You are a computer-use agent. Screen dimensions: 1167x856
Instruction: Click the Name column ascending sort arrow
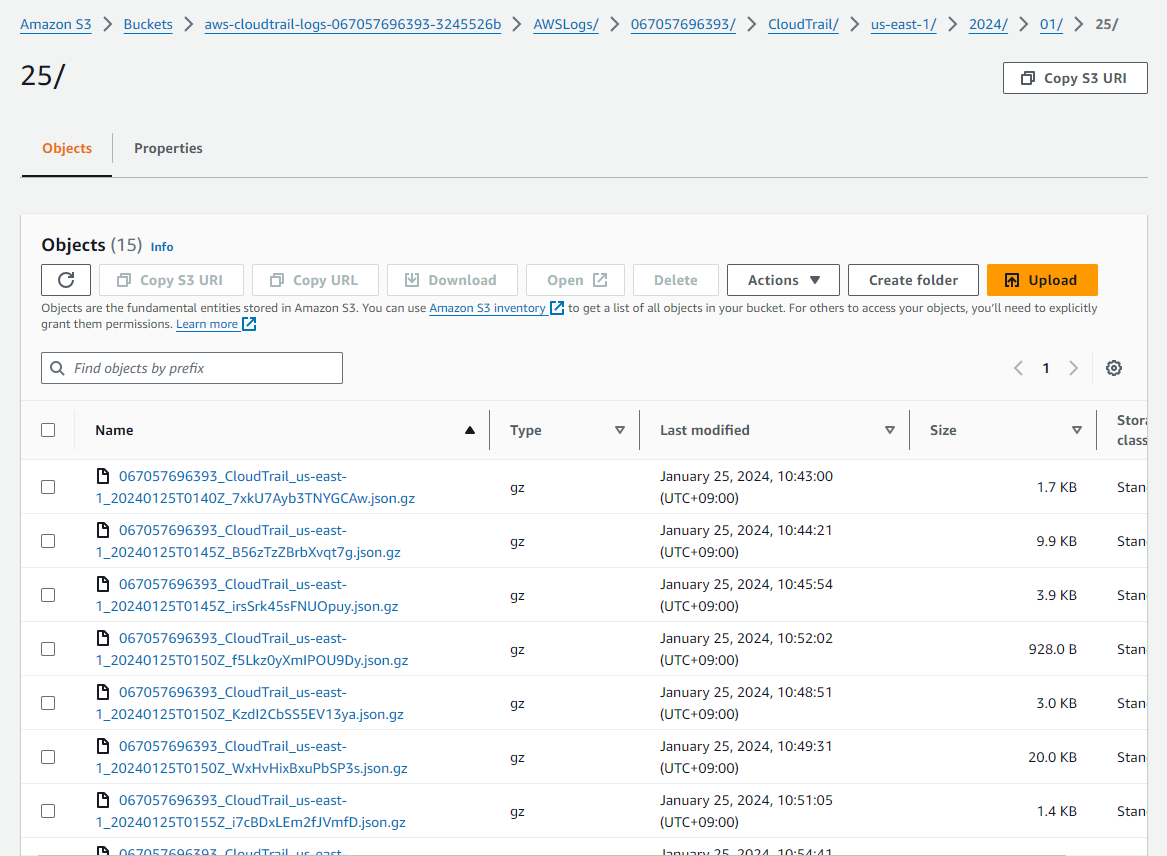[469, 430]
